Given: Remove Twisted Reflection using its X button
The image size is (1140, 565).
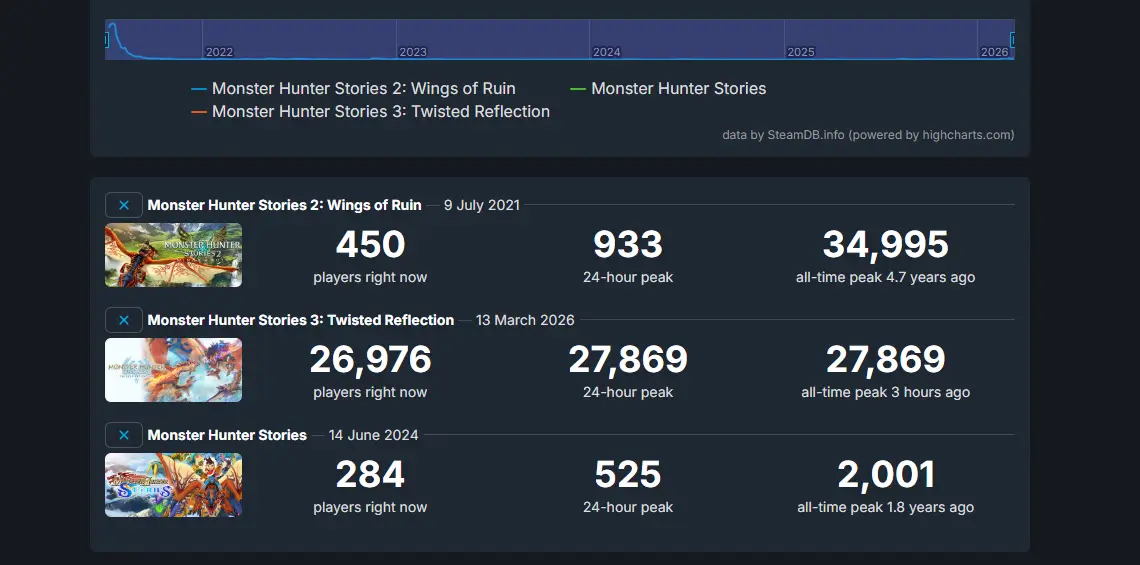Looking at the screenshot, I should (x=123, y=320).
